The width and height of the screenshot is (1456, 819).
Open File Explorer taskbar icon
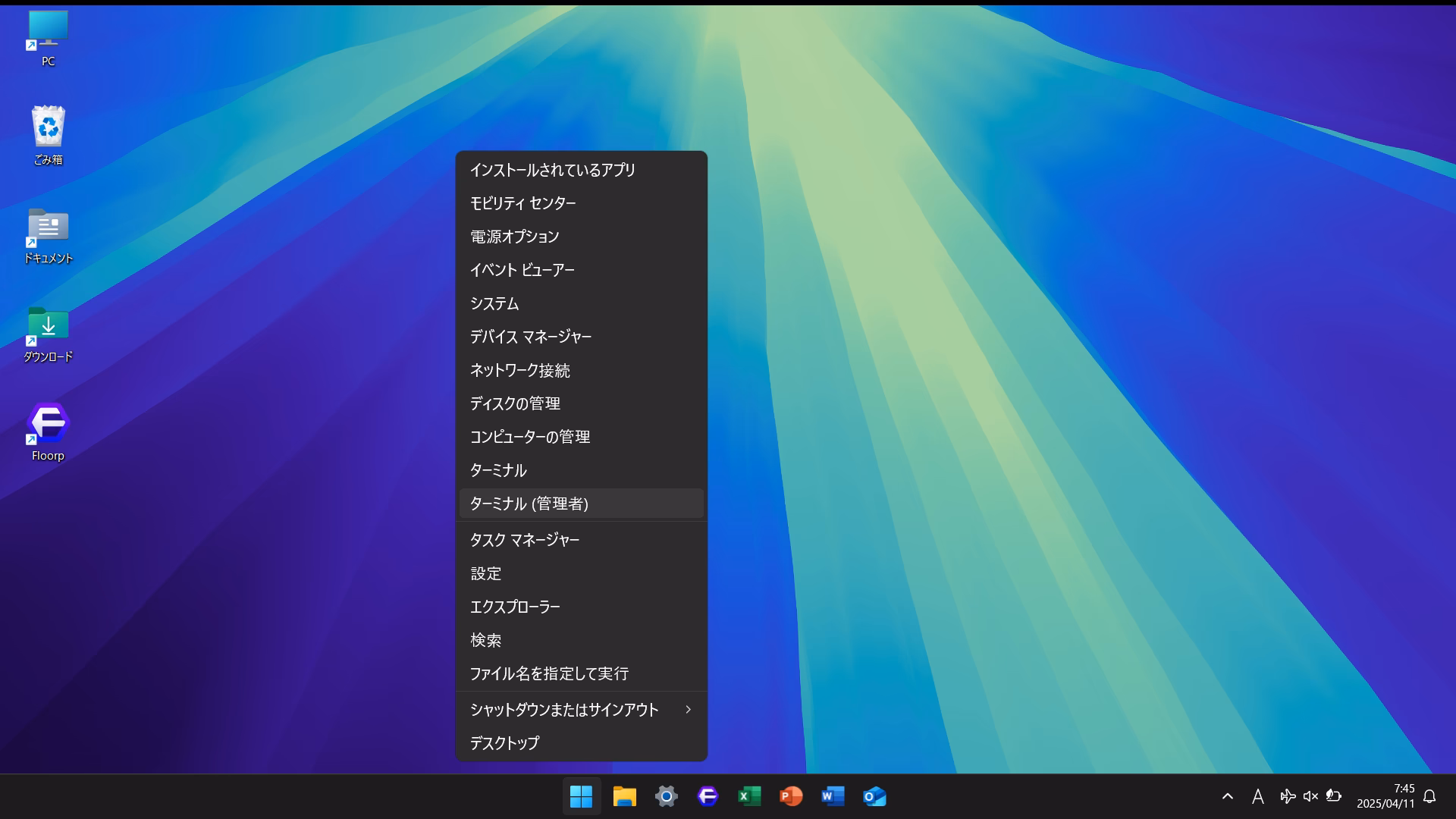point(624,796)
